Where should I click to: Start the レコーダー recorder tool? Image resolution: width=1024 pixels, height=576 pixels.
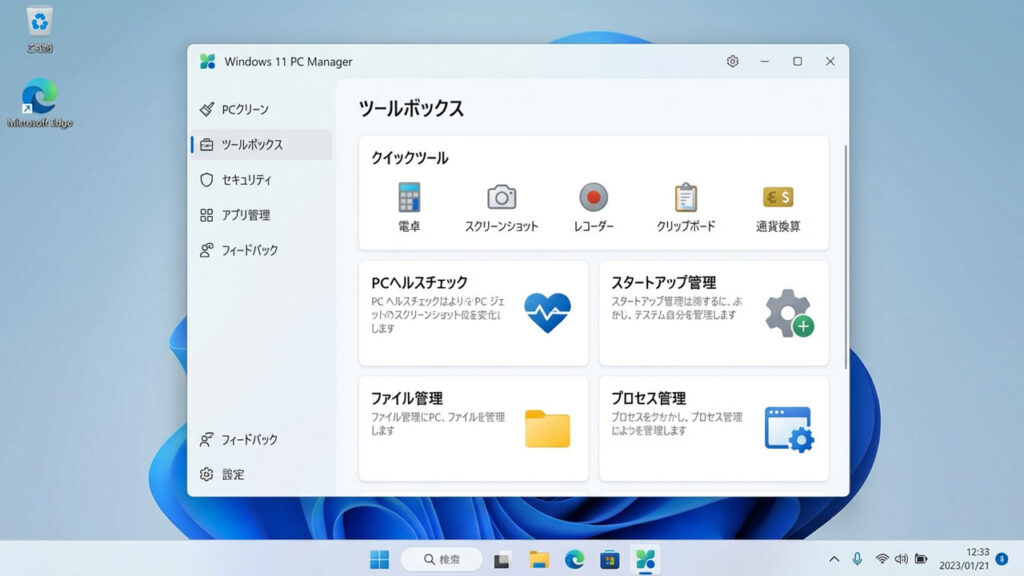594,207
